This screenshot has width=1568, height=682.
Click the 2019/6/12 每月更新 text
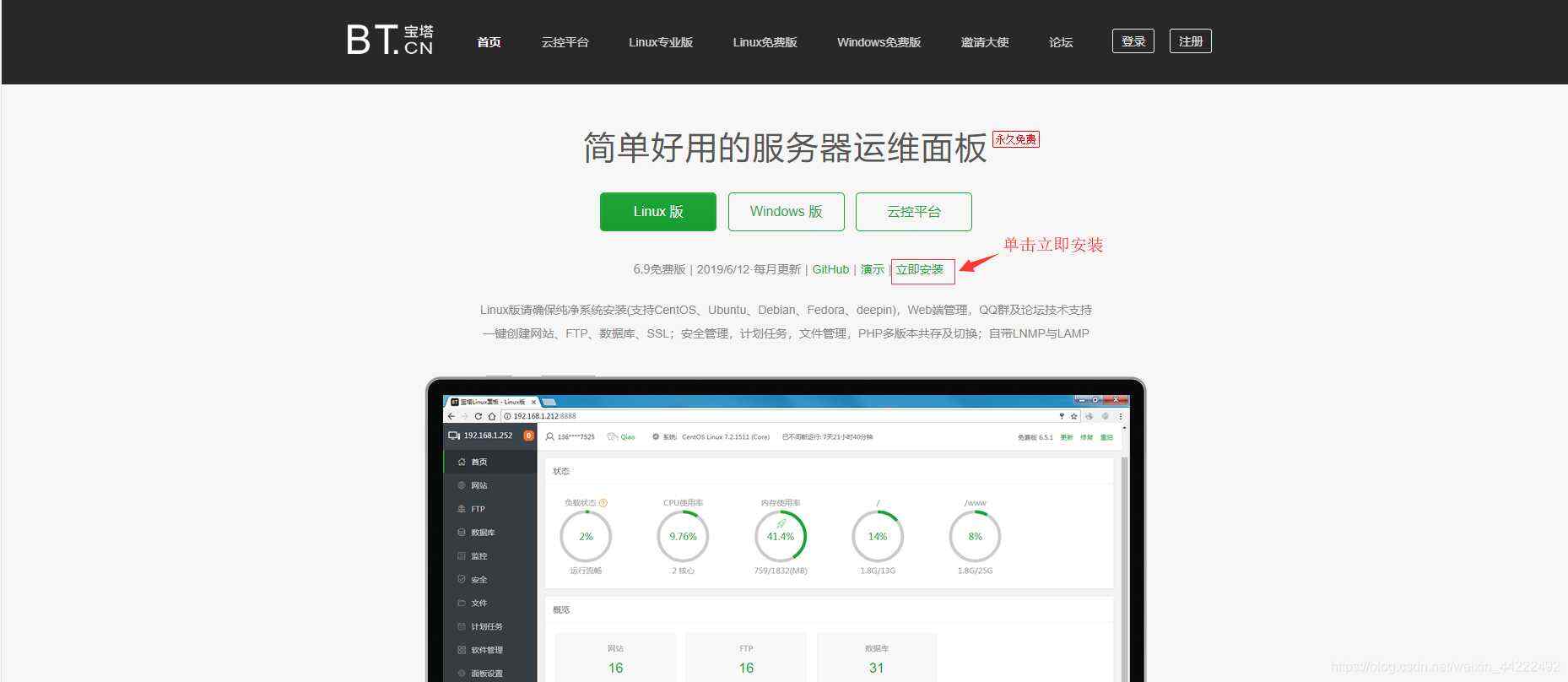pyautogui.click(x=749, y=269)
